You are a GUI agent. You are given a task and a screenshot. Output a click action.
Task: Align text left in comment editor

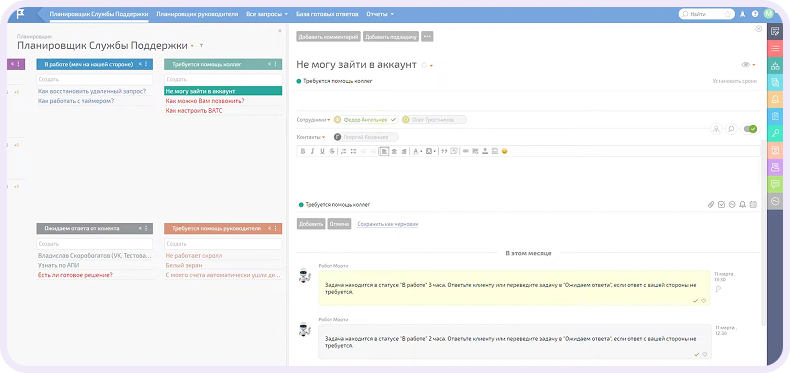384,151
